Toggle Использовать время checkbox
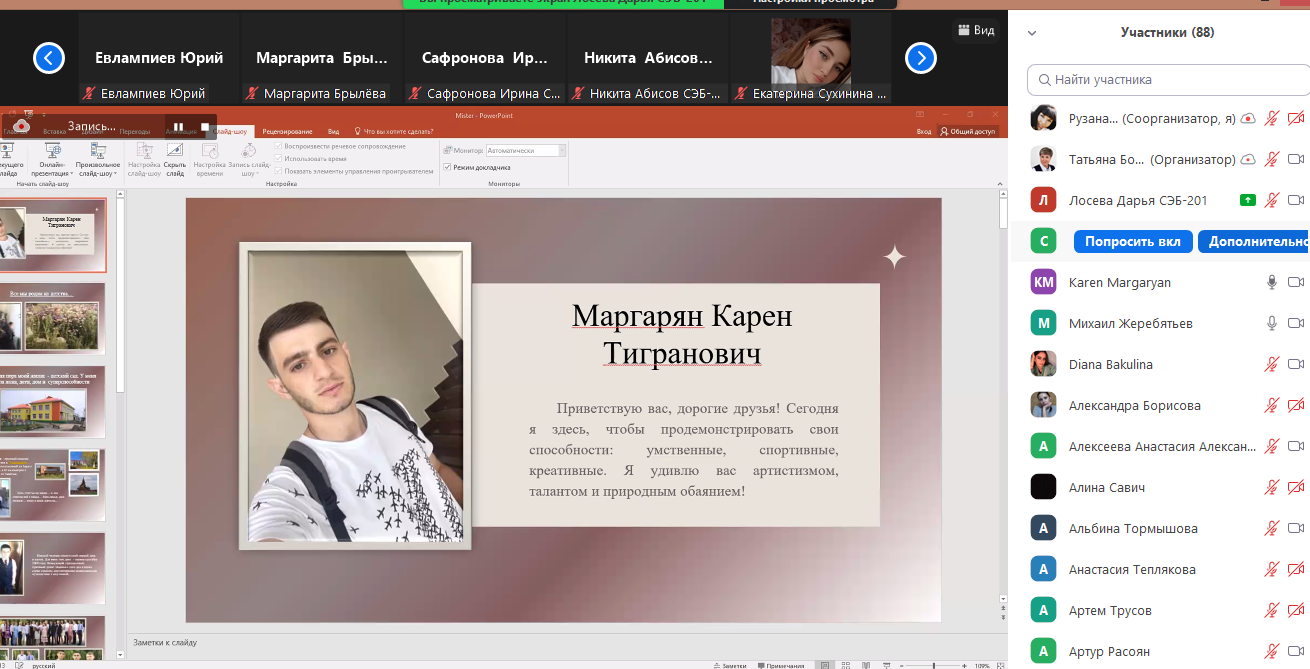1310x669 pixels. (279, 159)
